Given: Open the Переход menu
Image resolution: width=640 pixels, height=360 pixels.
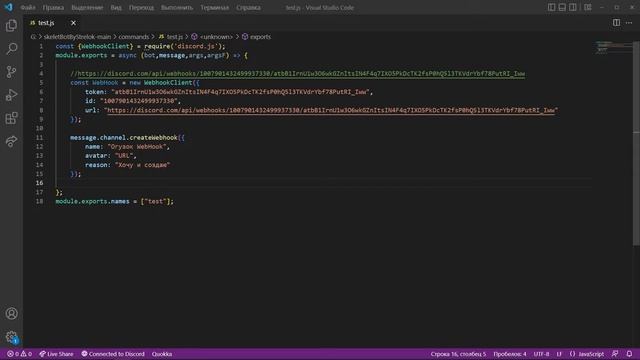Looking at the screenshot, I should tap(141, 8).
